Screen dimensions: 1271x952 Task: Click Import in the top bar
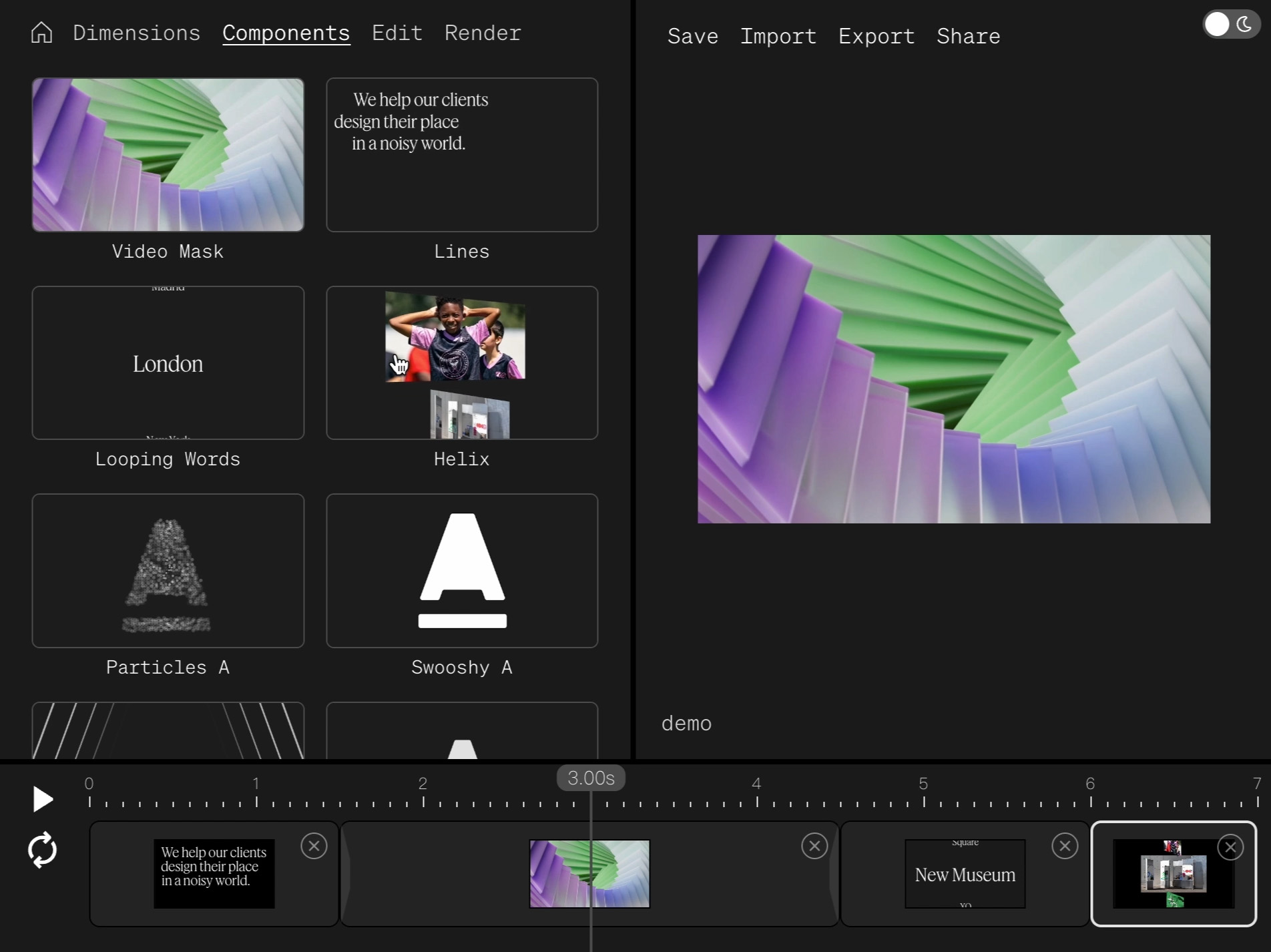pyautogui.click(x=778, y=36)
